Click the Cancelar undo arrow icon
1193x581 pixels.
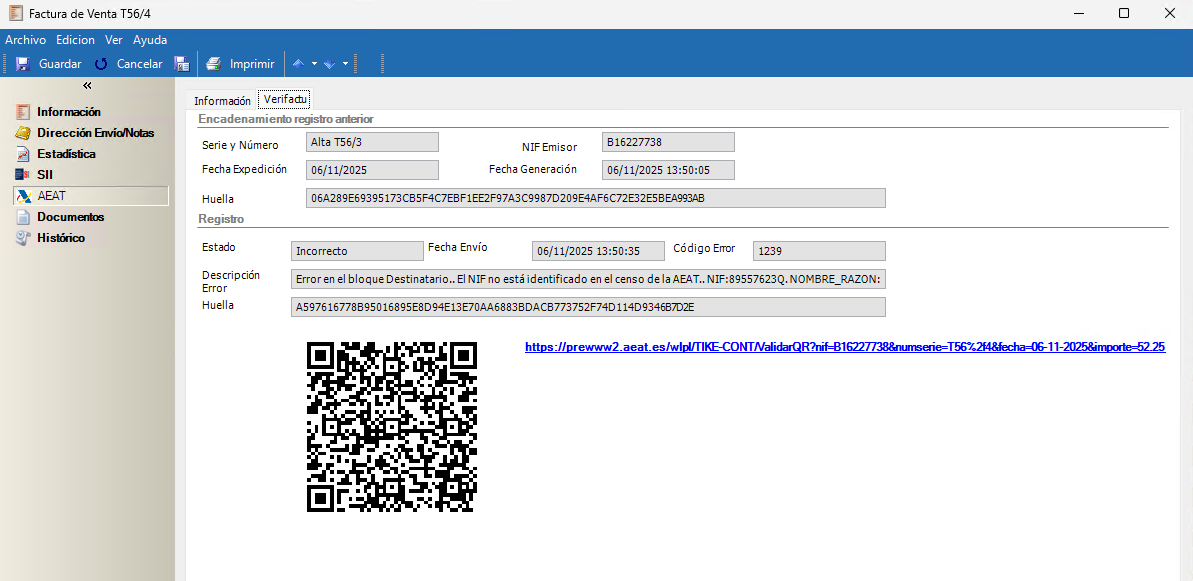point(101,64)
